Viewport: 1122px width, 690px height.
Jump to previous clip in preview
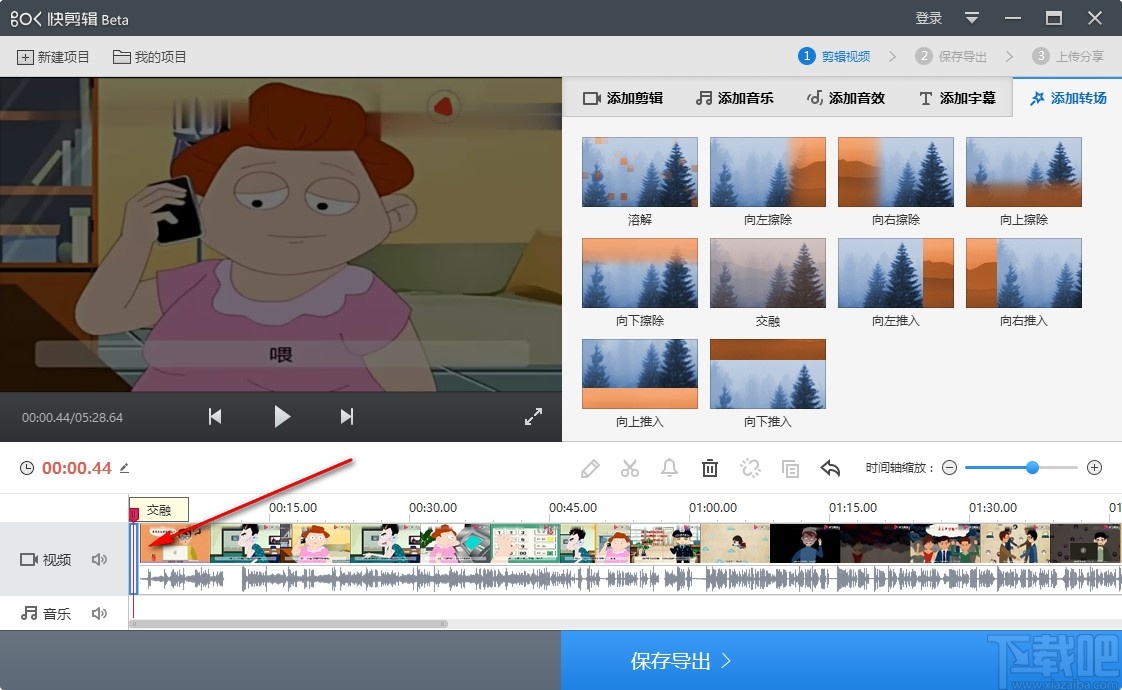click(215, 417)
